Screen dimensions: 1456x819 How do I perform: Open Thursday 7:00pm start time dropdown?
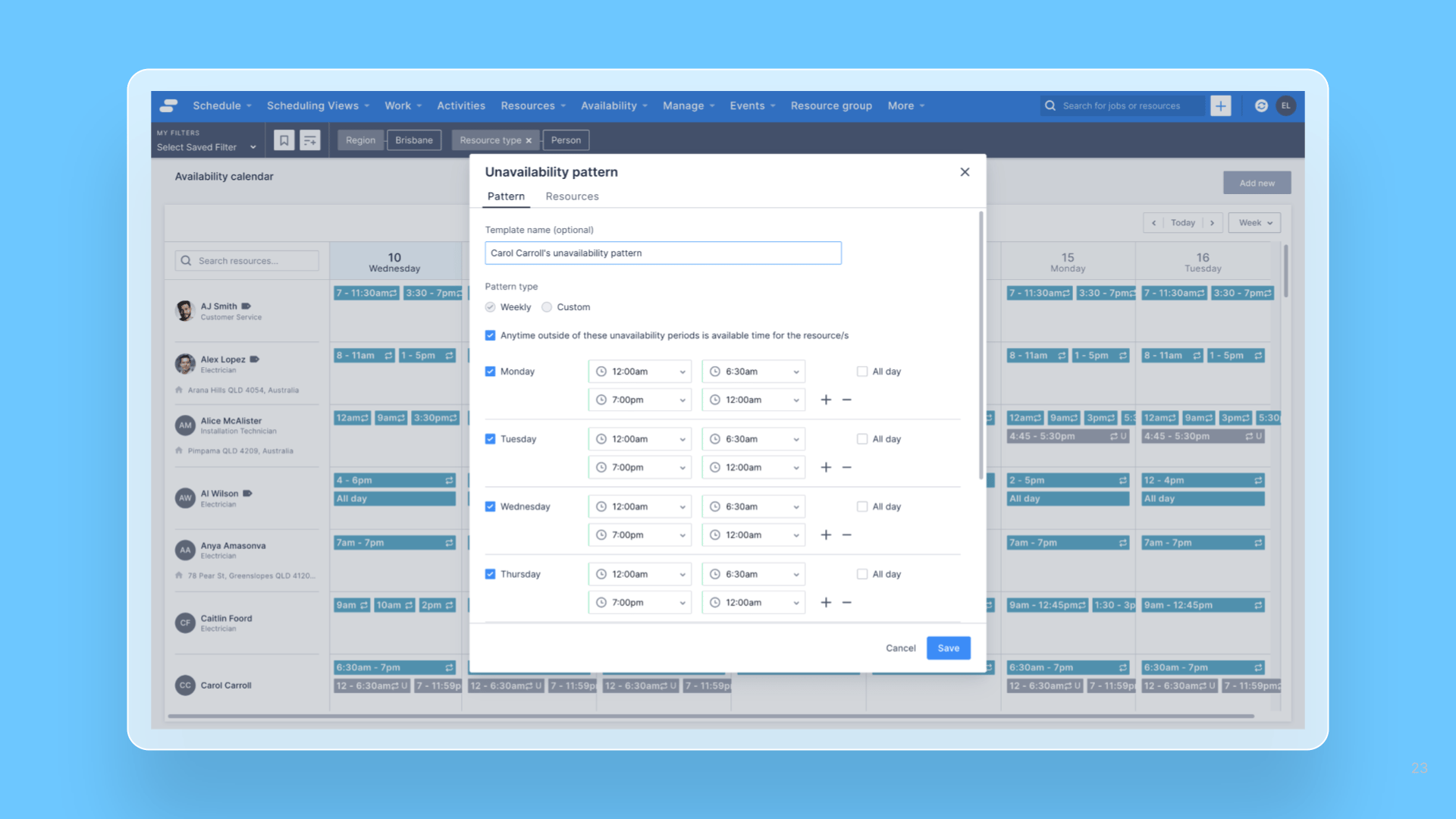(640, 602)
